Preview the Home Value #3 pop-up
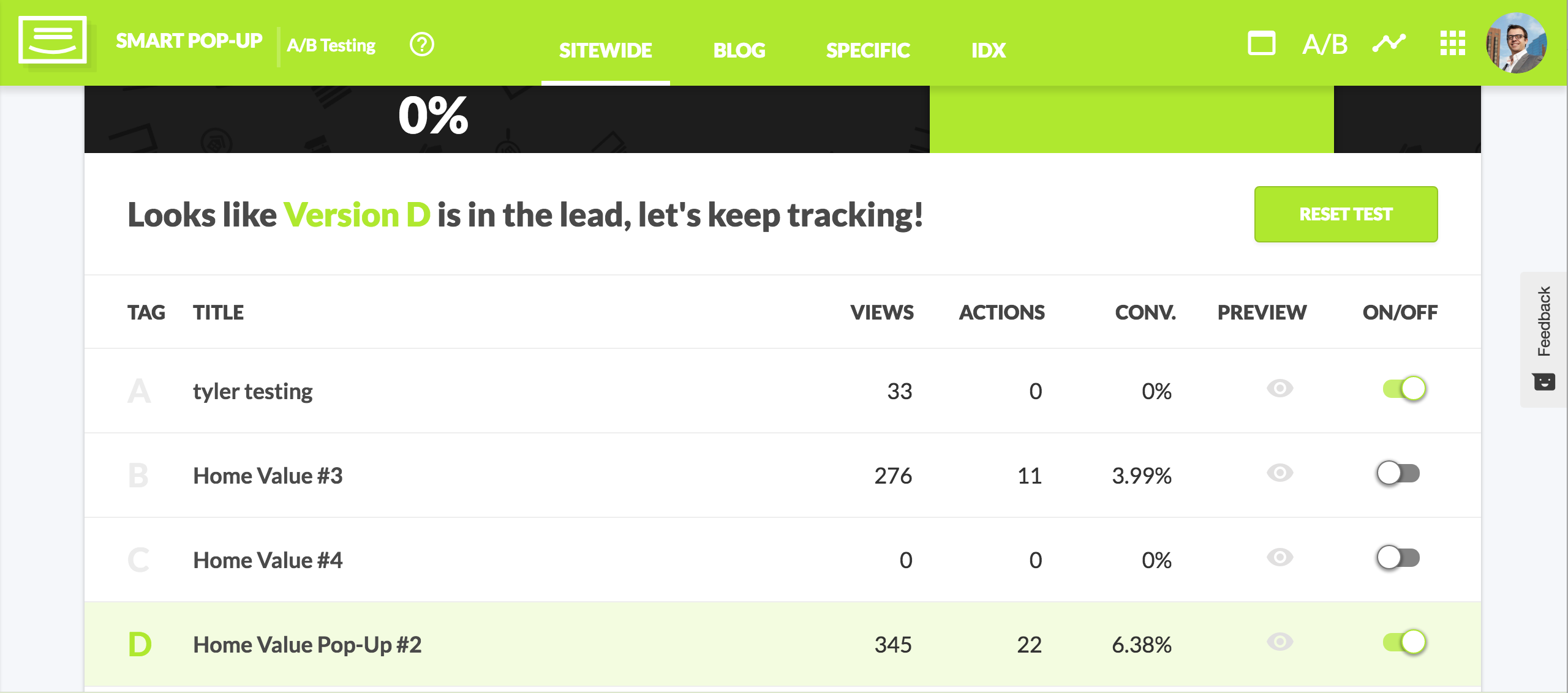The image size is (1568, 693). (x=1280, y=473)
